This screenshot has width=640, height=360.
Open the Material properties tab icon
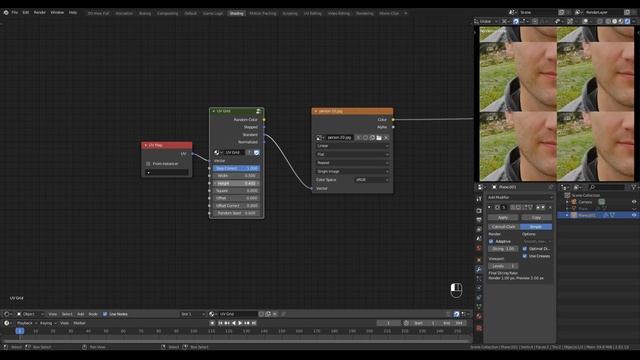[479, 316]
